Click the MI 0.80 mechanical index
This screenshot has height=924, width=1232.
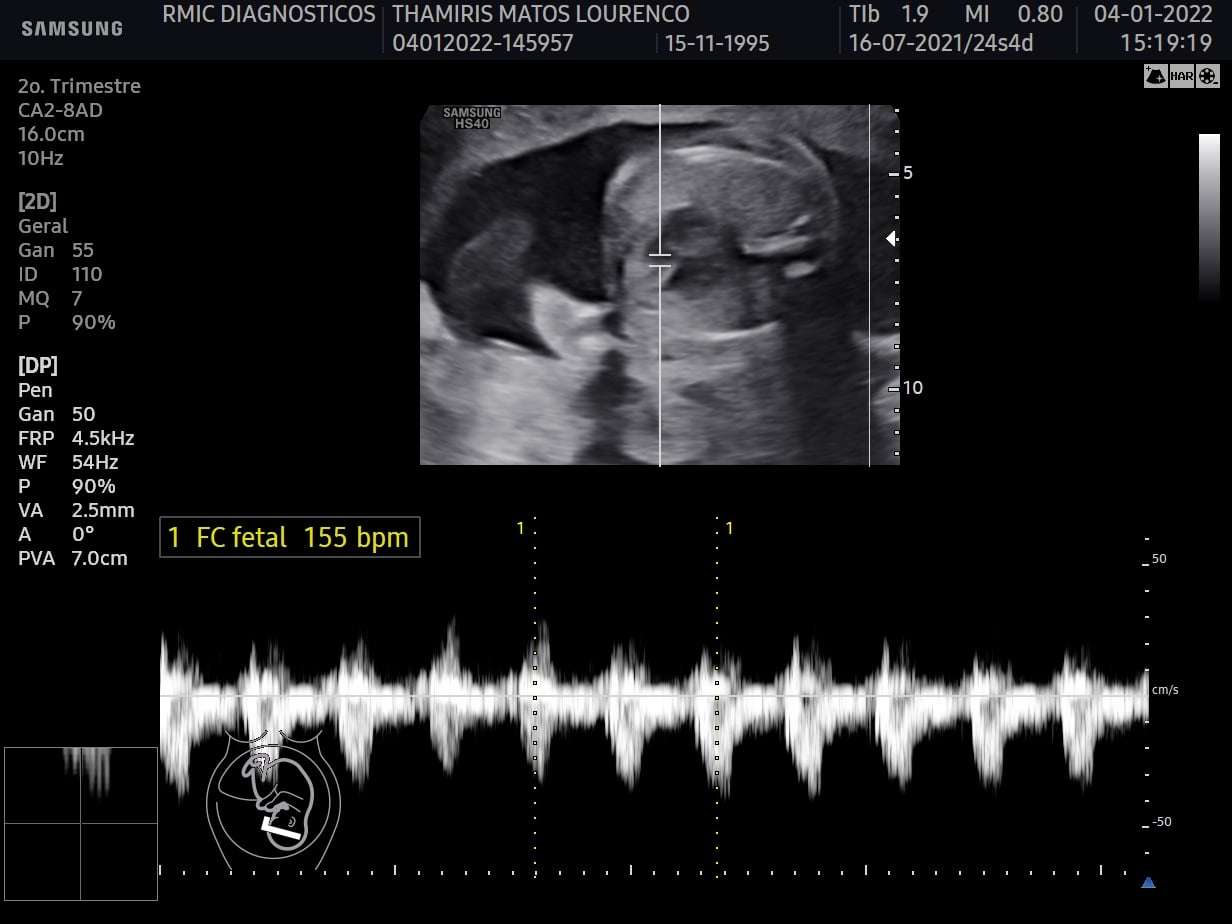coord(1014,14)
